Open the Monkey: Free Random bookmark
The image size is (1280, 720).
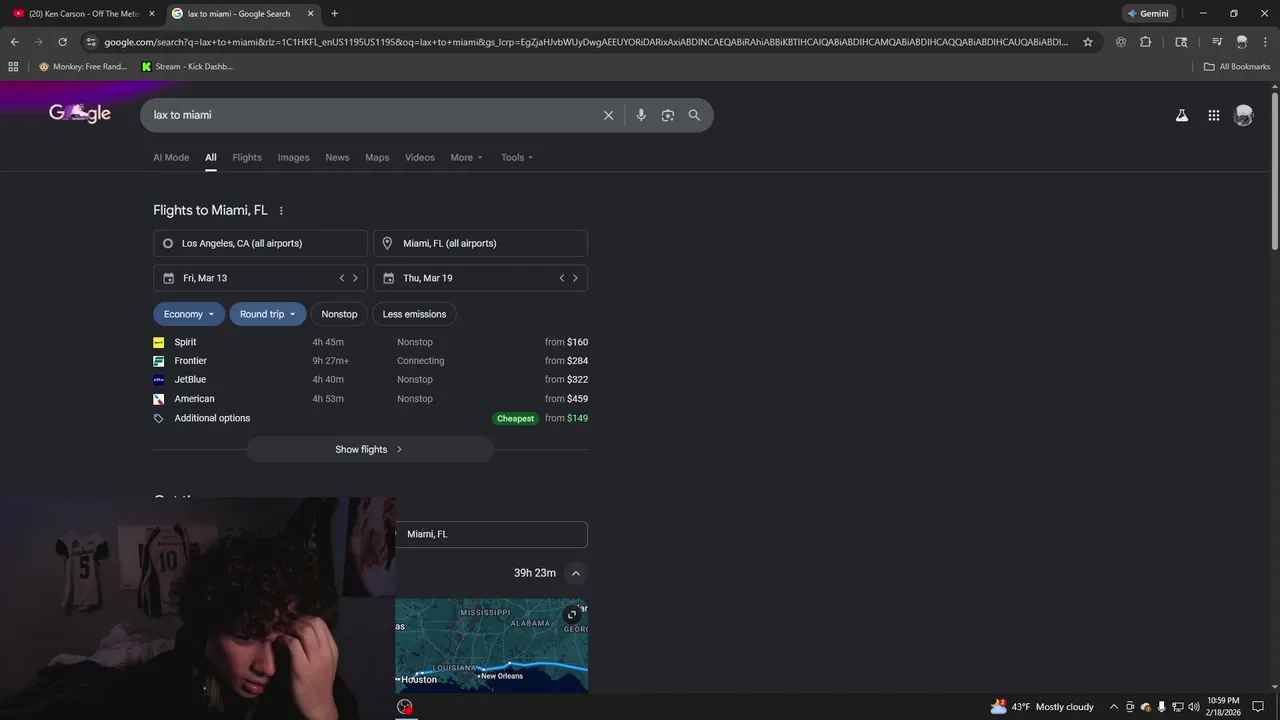83,67
